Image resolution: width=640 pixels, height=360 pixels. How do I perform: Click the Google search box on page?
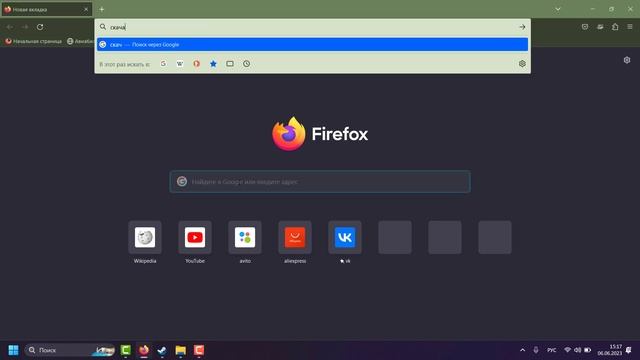[320, 182]
